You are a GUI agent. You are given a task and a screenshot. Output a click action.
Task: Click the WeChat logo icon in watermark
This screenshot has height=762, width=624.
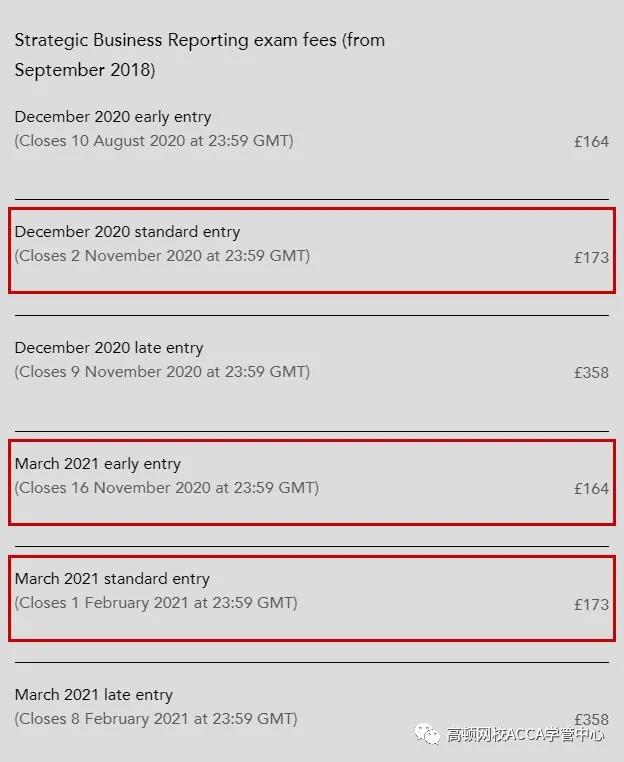tap(427, 734)
